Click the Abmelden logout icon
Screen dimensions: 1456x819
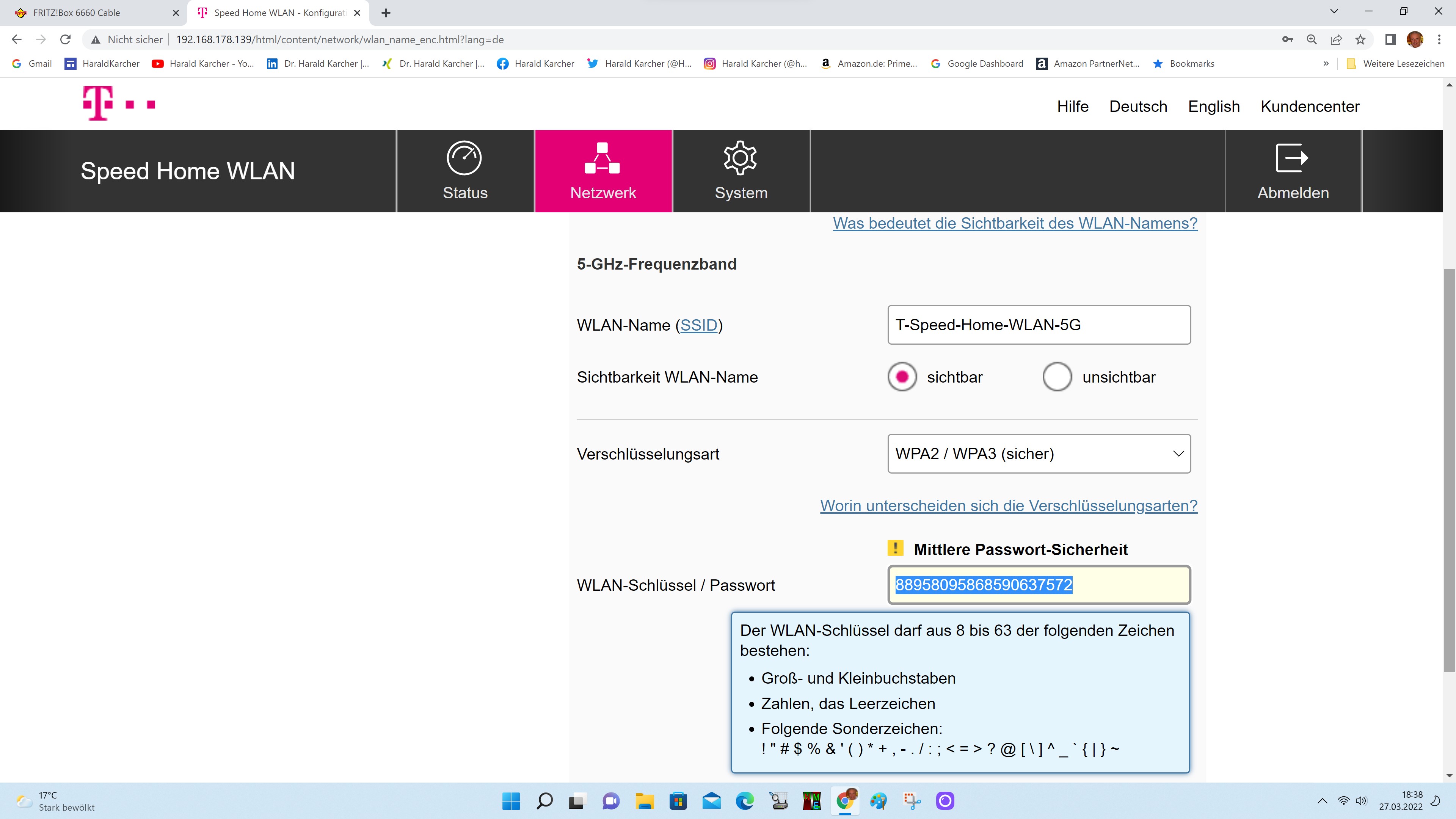tap(1292, 158)
